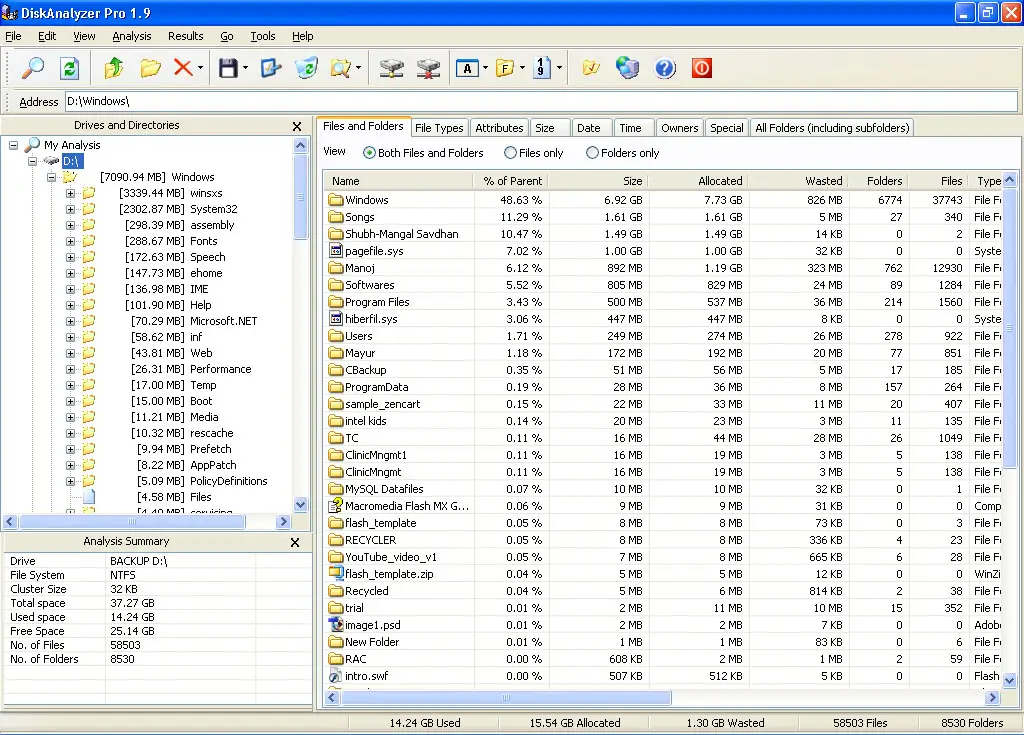The image size is (1024, 735).
Task: Select the Files only radio button
Action: [510, 153]
